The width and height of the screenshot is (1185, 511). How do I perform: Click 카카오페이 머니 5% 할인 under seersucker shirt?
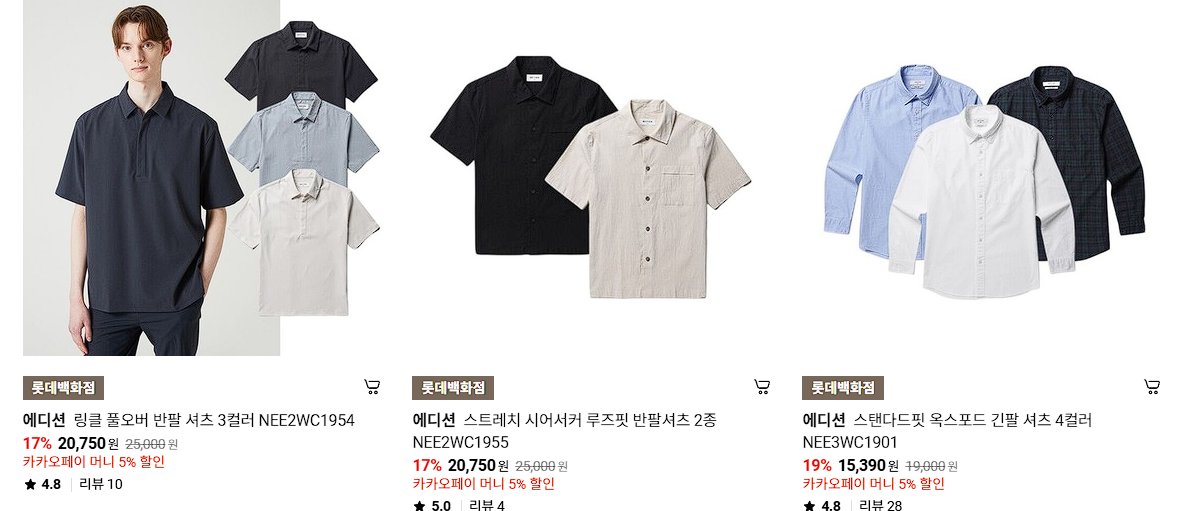click(x=484, y=484)
